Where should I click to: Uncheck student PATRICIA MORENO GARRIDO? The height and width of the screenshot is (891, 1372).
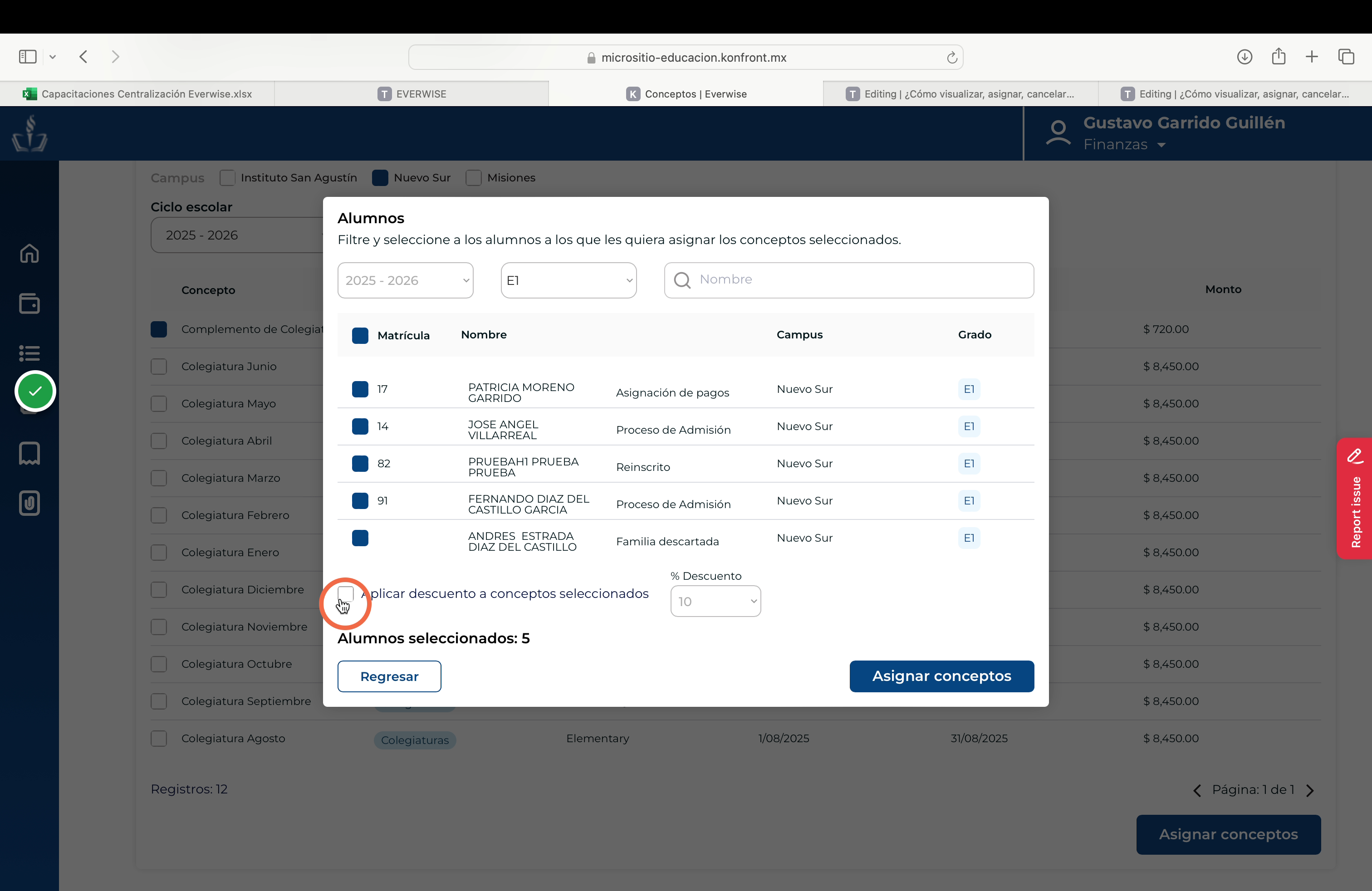(360, 389)
